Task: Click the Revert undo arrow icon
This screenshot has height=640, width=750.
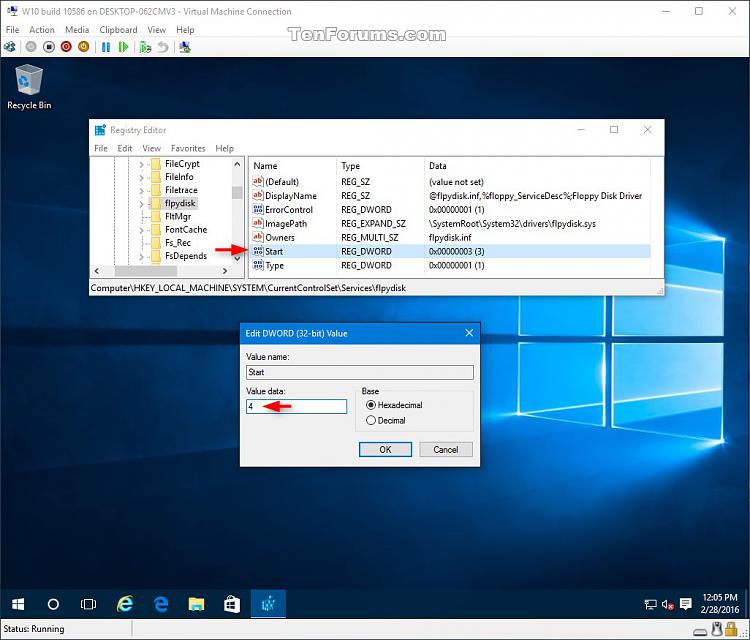Action: coord(163,47)
